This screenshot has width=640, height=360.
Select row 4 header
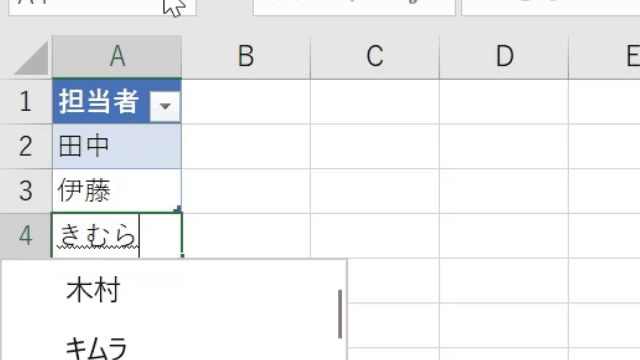[26, 236]
